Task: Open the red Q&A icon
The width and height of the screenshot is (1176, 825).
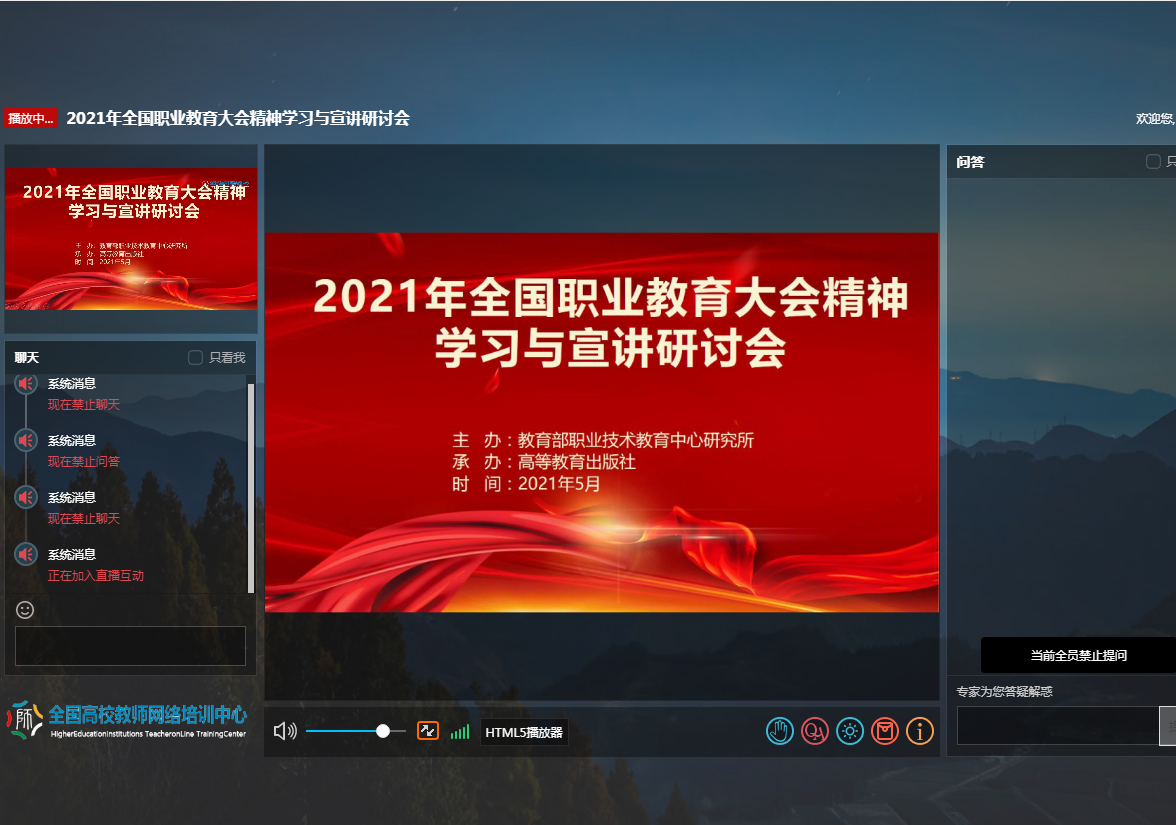Action: 815,731
